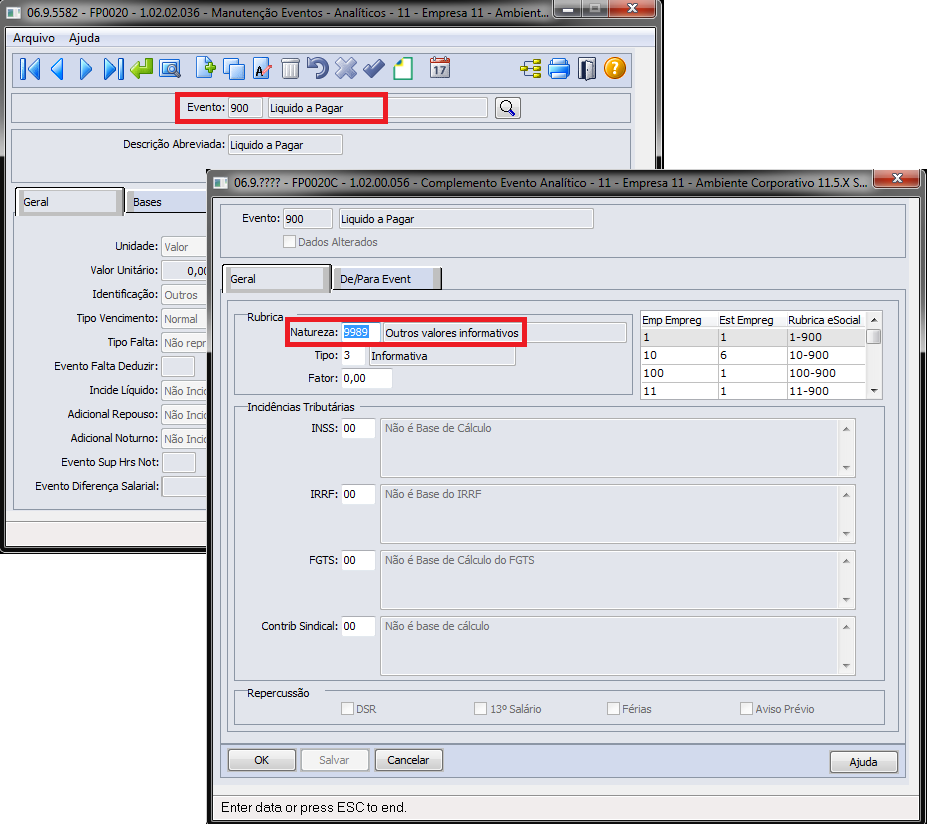Select Geral tab in Complemento Evento window
930x827 pixels.
276,279
